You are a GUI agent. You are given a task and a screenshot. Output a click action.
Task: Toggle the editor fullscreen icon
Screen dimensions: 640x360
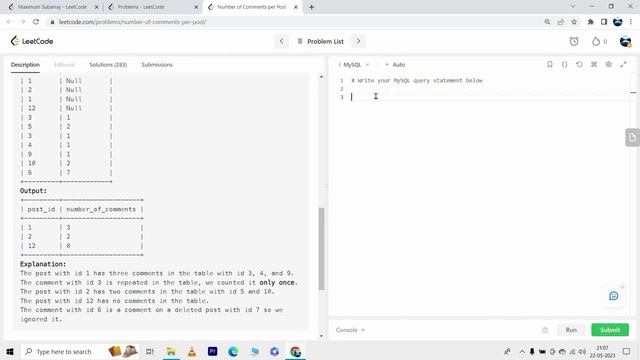623,64
